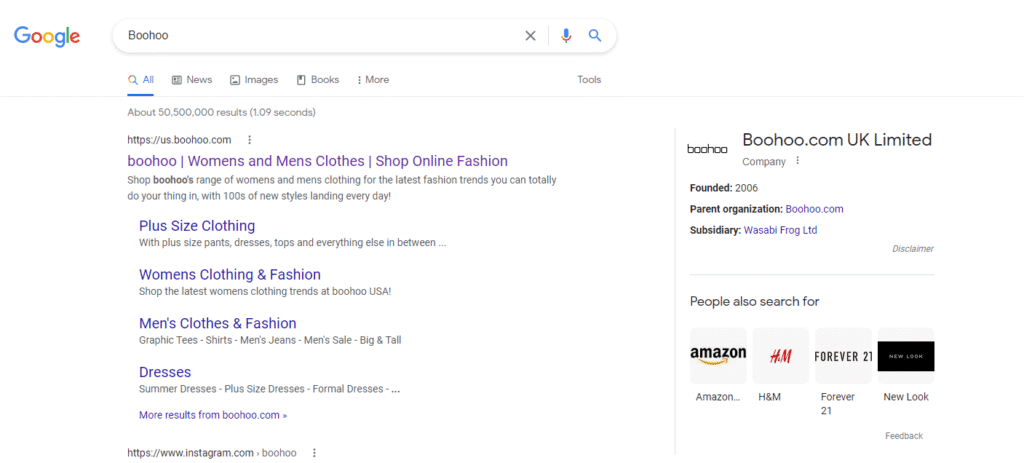The image size is (1024, 463).
Task: Switch to the Books tab
Action: pos(318,80)
